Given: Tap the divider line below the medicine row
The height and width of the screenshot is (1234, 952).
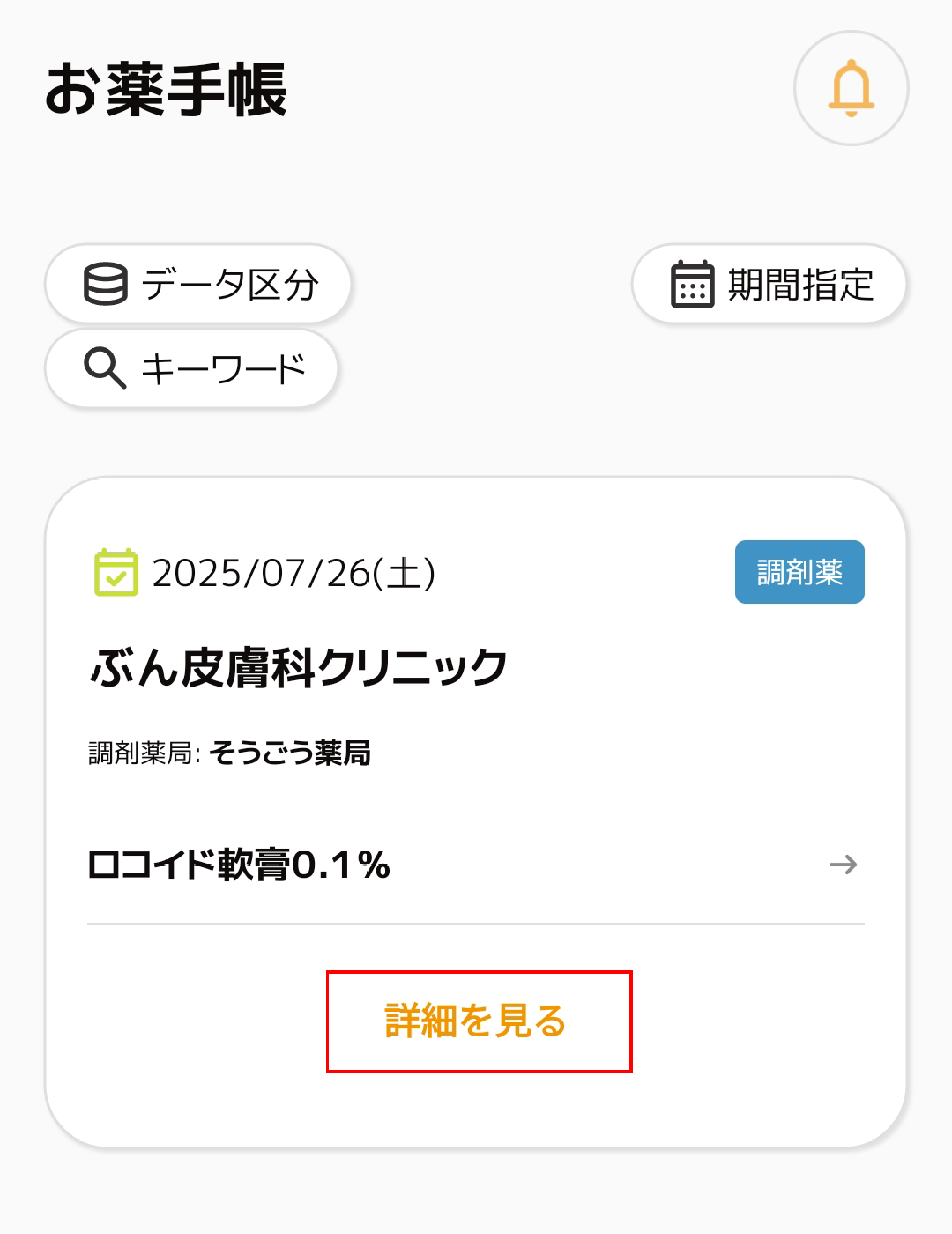Looking at the screenshot, I should [x=476, y=924].
